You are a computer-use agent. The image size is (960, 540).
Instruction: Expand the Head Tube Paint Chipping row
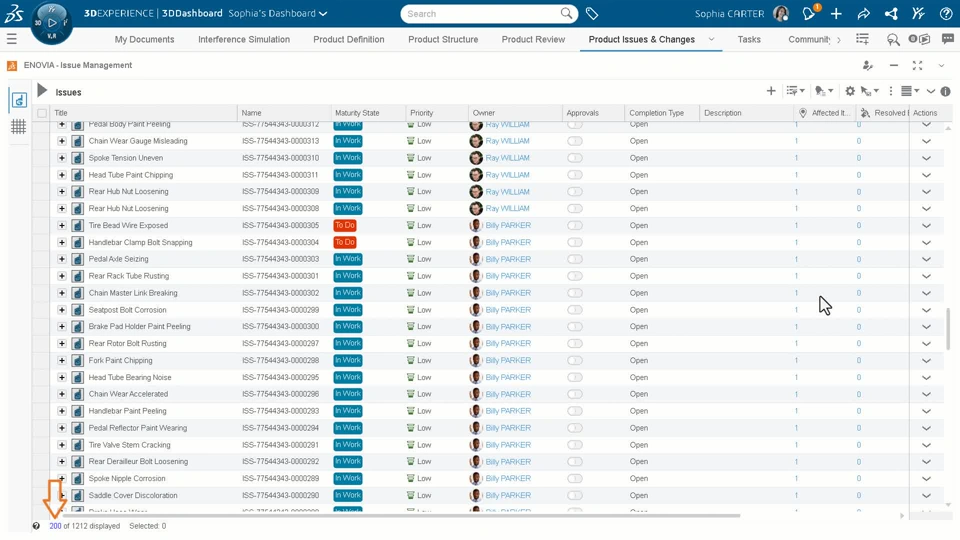click(62, 174)
